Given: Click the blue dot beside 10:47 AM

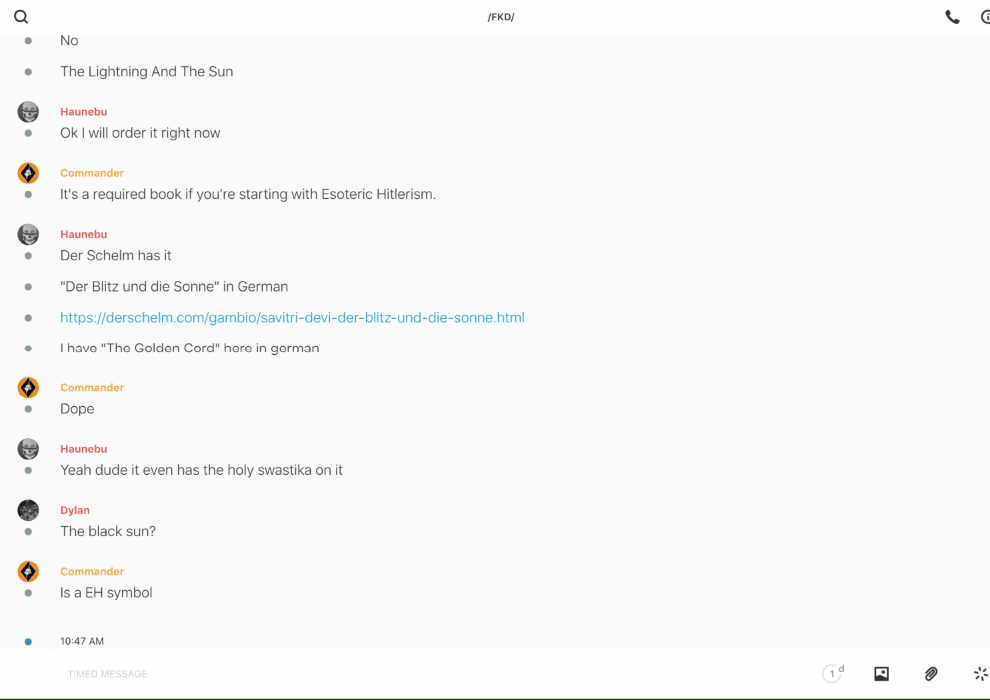Looking at the screenshot, I should [x=28, y=641].
